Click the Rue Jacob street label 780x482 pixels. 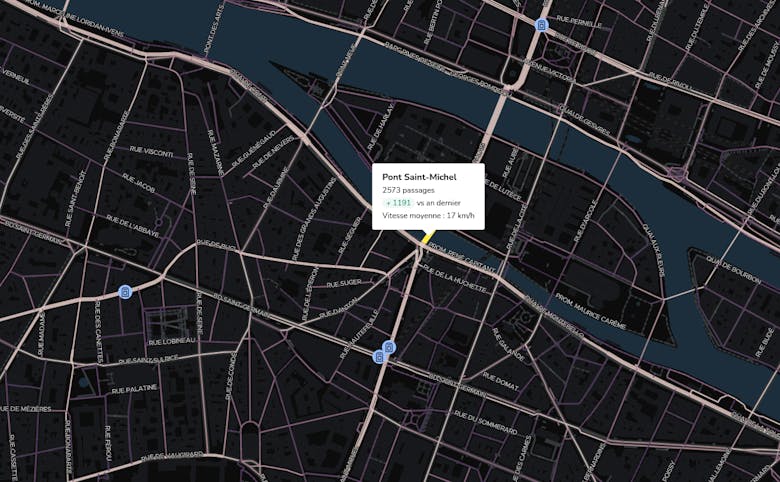coord(138,183)
